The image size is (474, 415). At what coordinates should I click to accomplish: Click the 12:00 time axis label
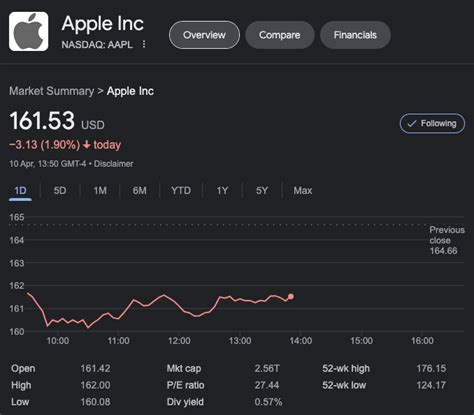[179, 341]
